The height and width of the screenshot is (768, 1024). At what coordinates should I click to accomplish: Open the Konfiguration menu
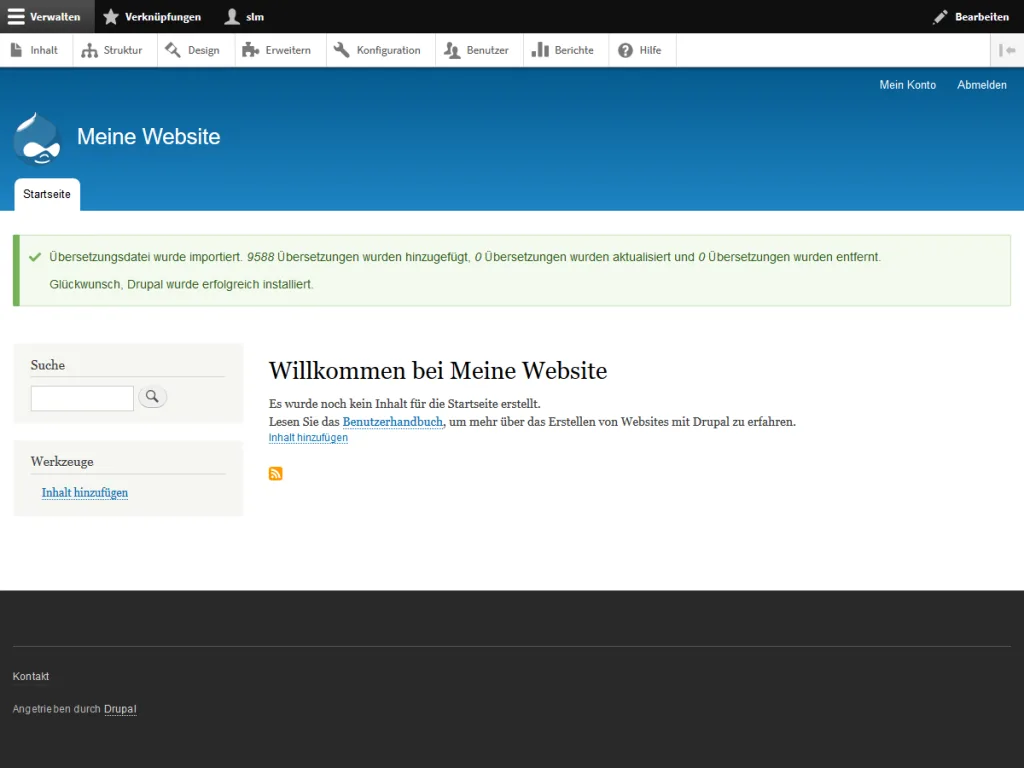(378, 50)
